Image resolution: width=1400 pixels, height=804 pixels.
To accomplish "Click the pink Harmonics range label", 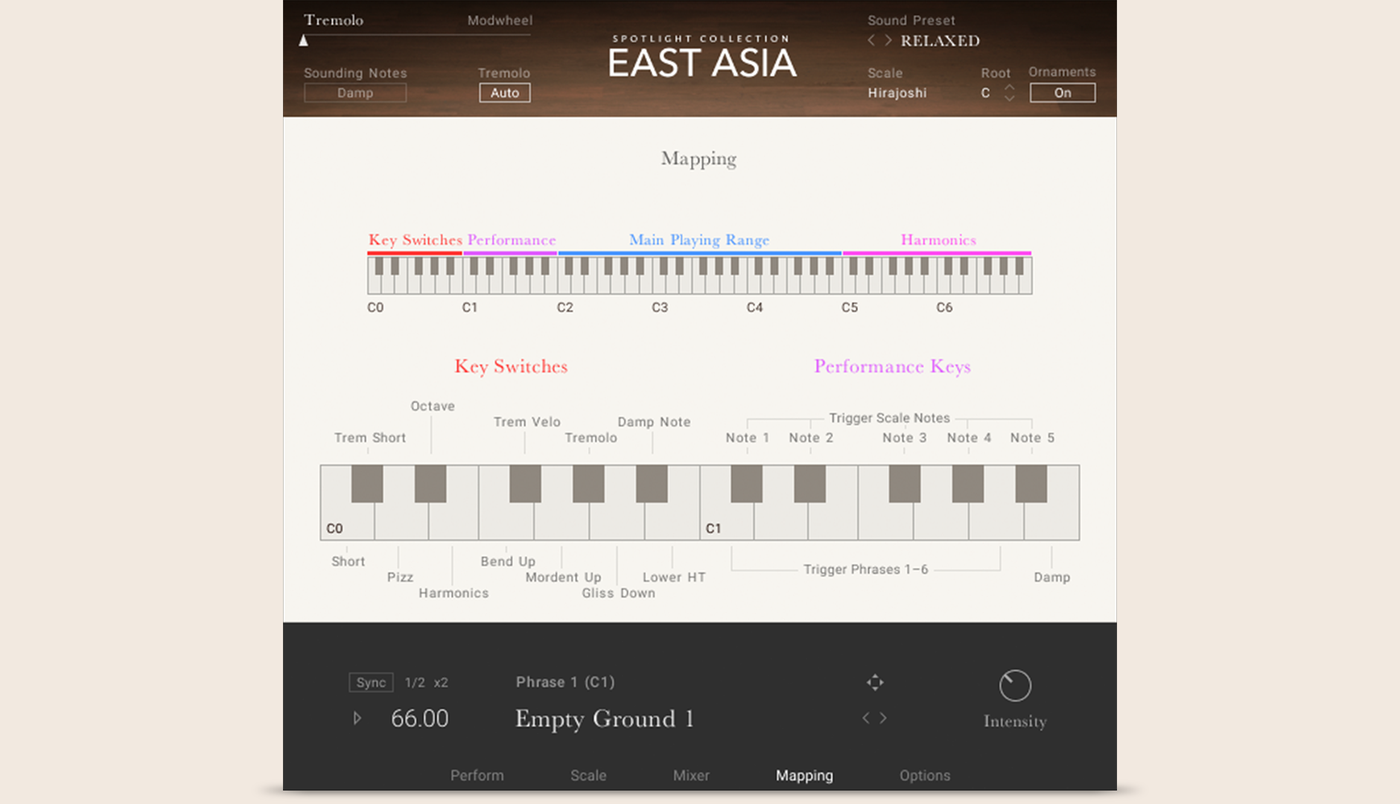I will [938, 240].
